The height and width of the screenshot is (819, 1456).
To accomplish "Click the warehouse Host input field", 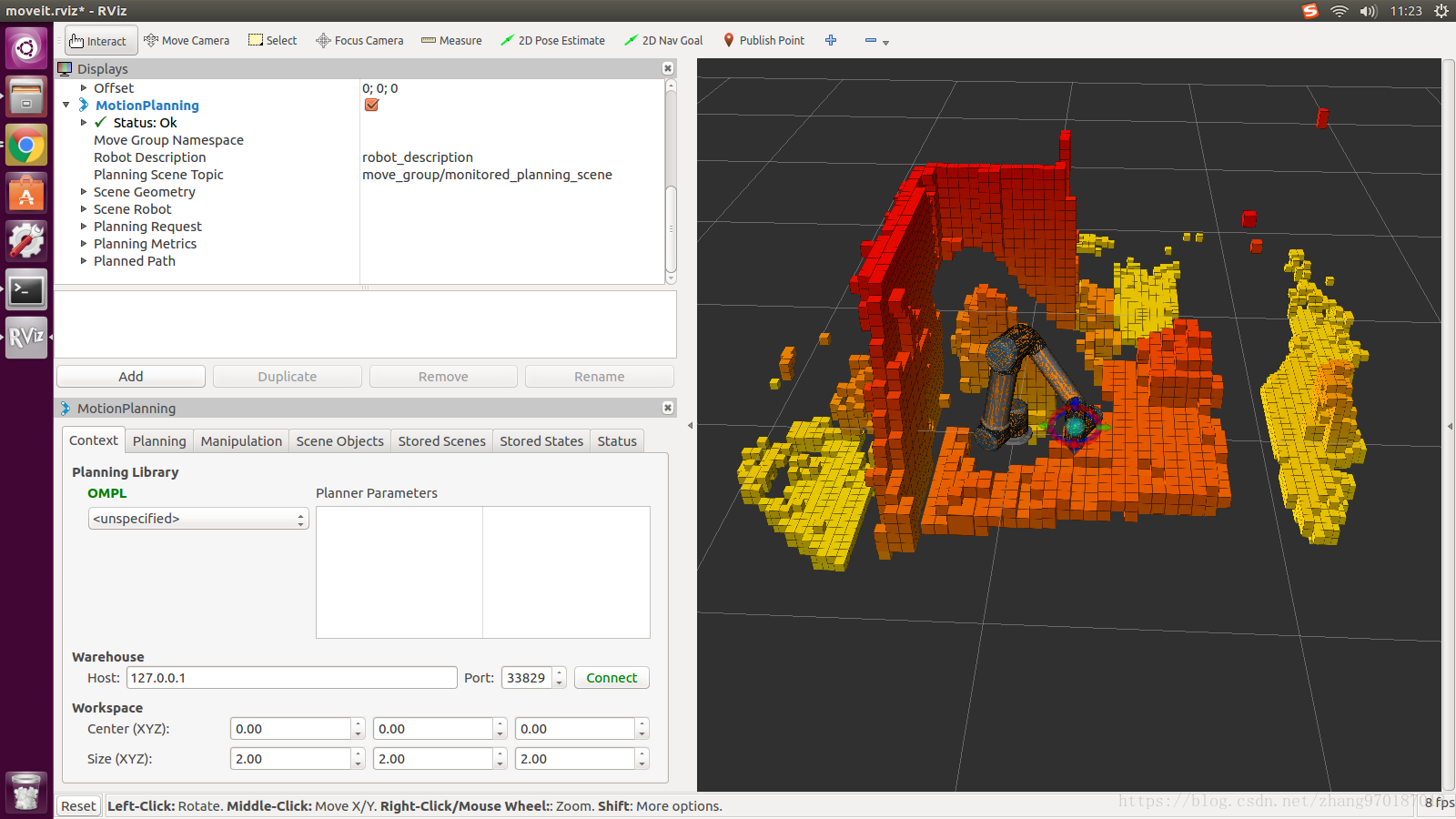I will [291, 678].
